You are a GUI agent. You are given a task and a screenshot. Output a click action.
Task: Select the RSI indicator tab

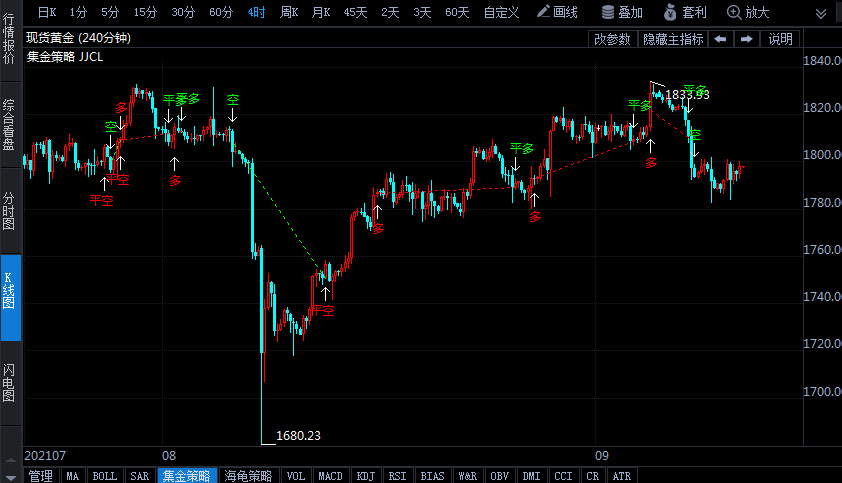click(x=397, y=476)
